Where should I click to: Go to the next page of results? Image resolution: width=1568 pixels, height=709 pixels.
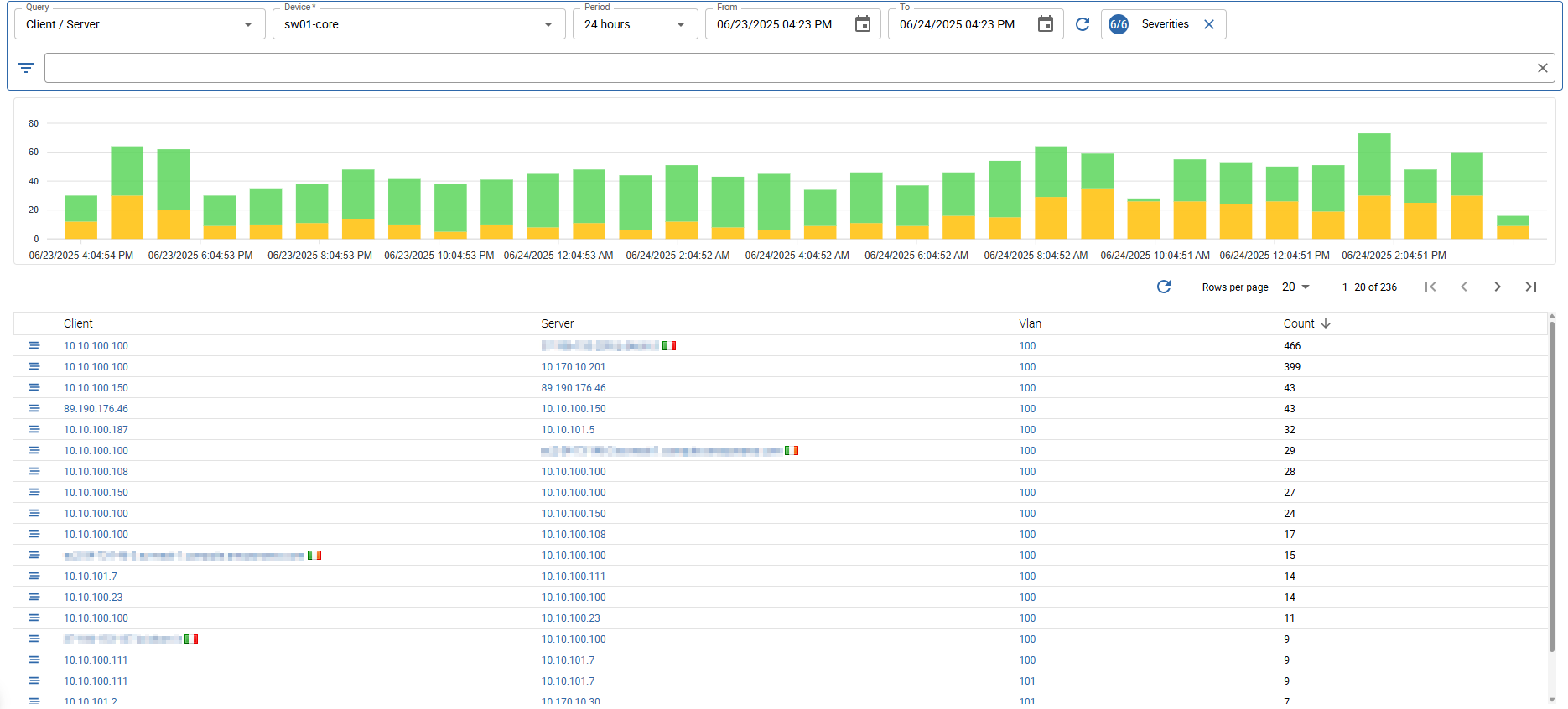pos(1498,287)
